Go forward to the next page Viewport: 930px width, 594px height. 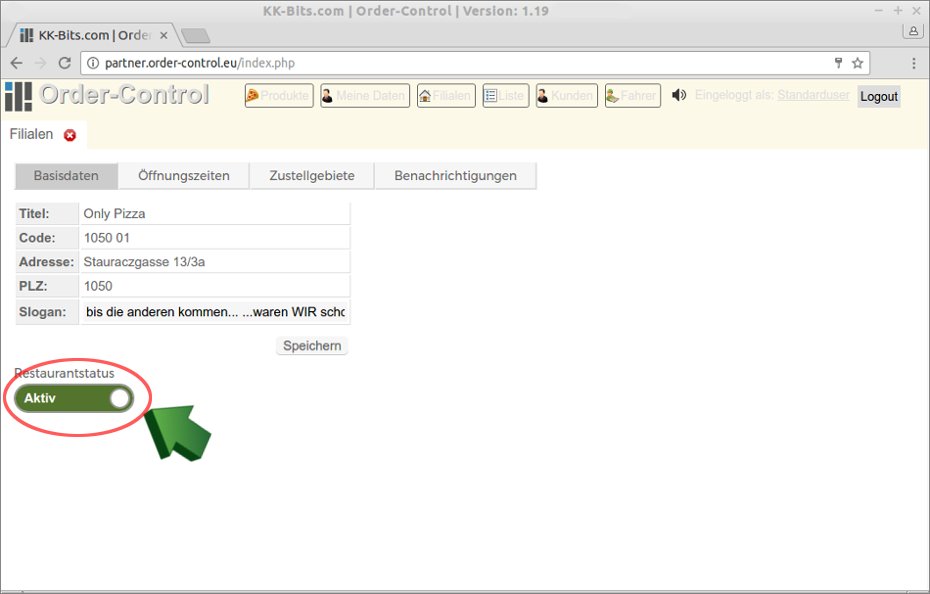(x=40, y=63)
